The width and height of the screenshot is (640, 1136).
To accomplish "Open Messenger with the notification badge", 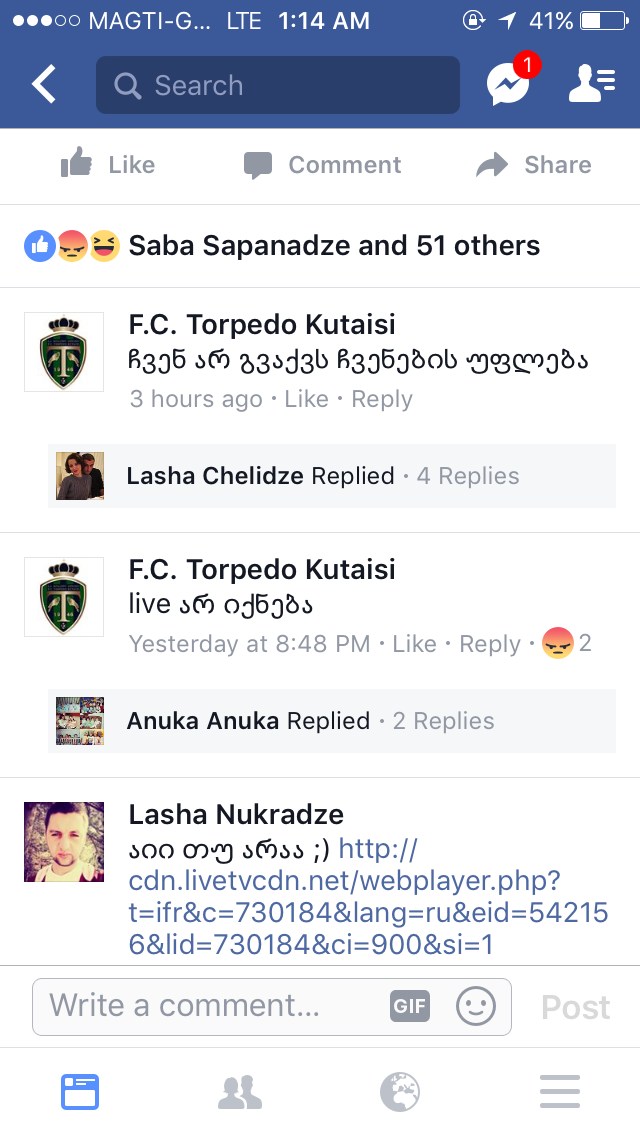I will (x=509, y=85).
